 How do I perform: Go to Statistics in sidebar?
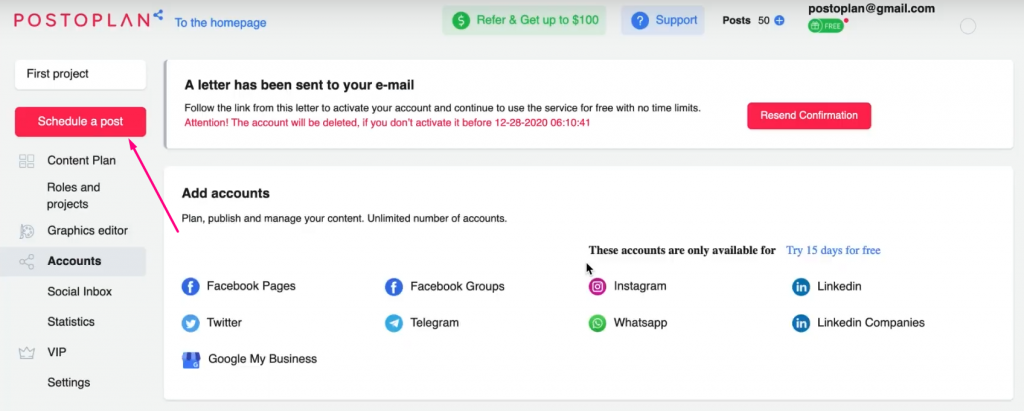(x=71, y=322)
